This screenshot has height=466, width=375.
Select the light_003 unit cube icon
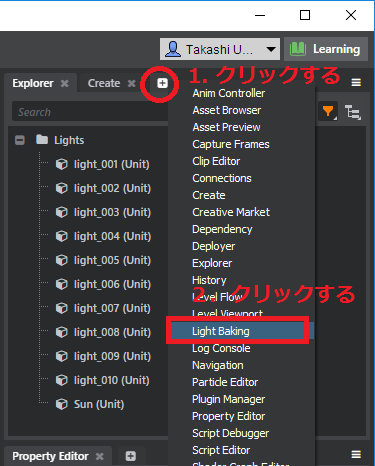[62, 212]
